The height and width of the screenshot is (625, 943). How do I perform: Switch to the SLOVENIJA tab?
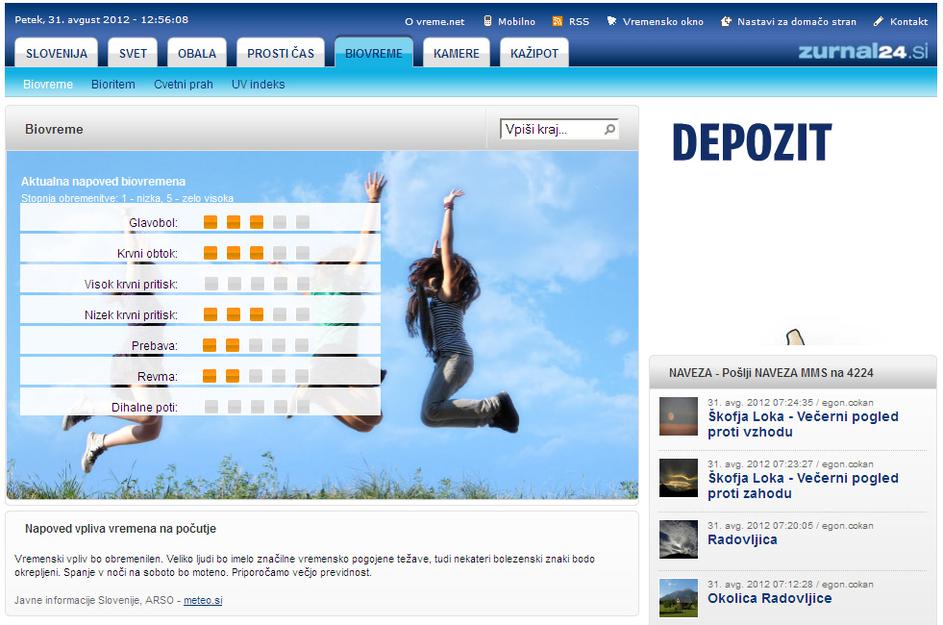coord(56,53)
